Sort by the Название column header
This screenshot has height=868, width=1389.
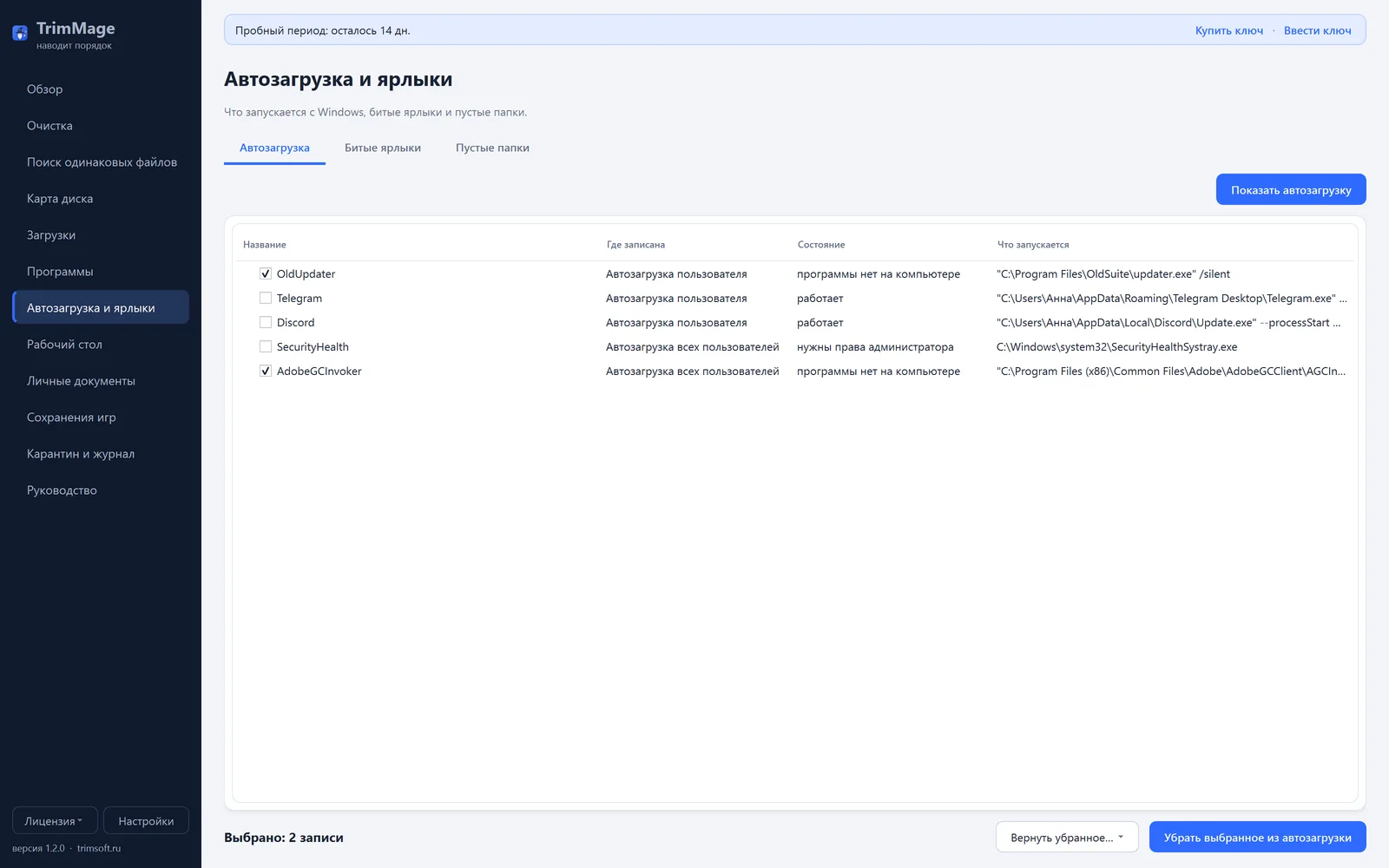click(265, 245)
